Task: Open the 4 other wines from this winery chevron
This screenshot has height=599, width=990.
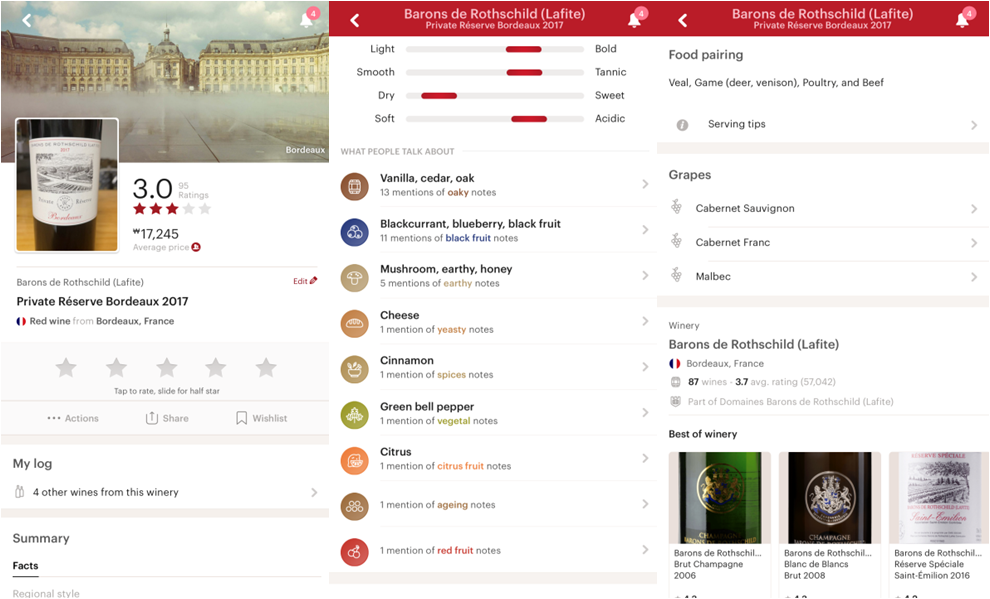Action: 314,492
